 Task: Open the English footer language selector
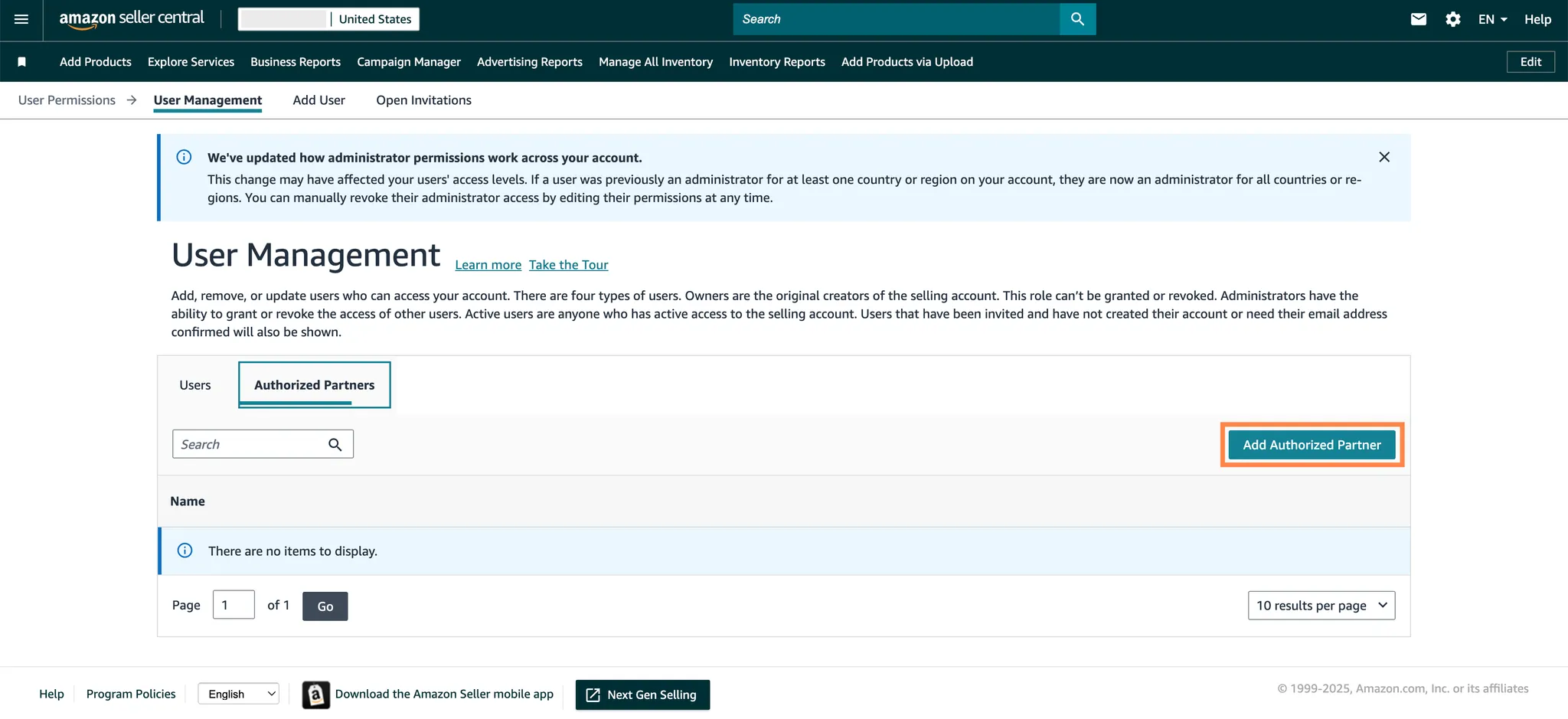tap(238, 694)
